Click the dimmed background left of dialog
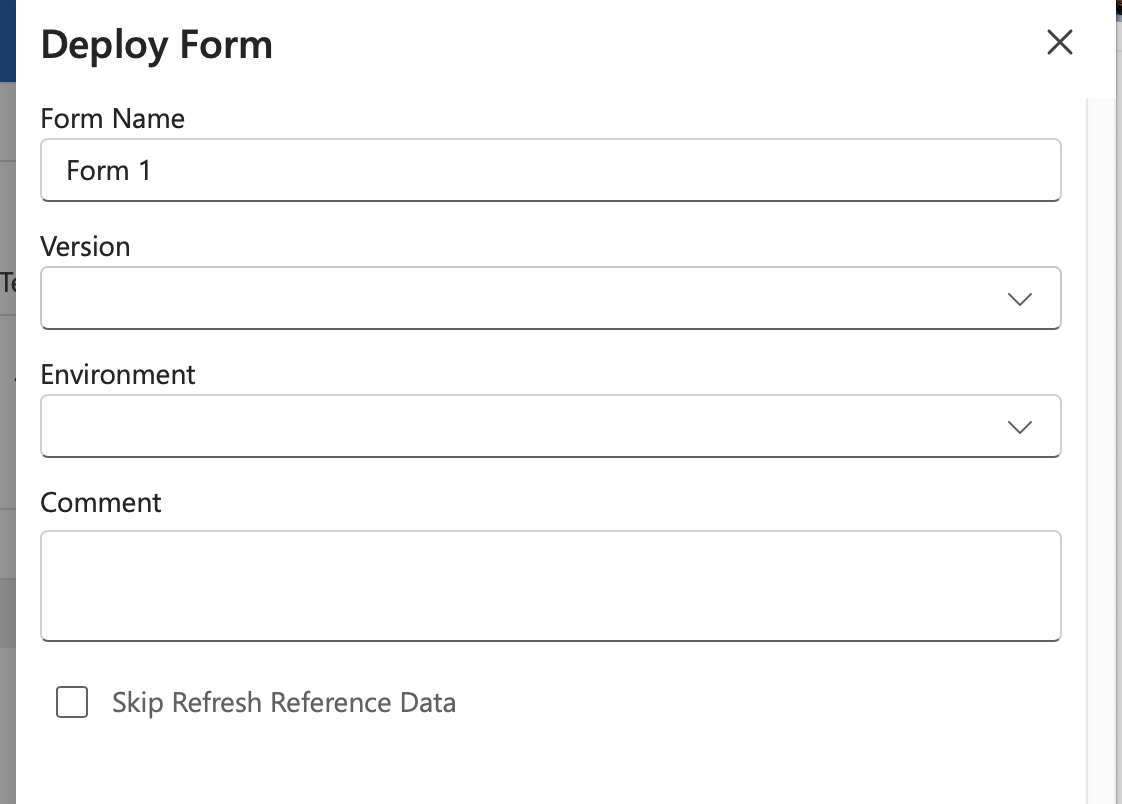Image resolution: width=1122 pixels, height=804 pixels. (x=7, y=450)
